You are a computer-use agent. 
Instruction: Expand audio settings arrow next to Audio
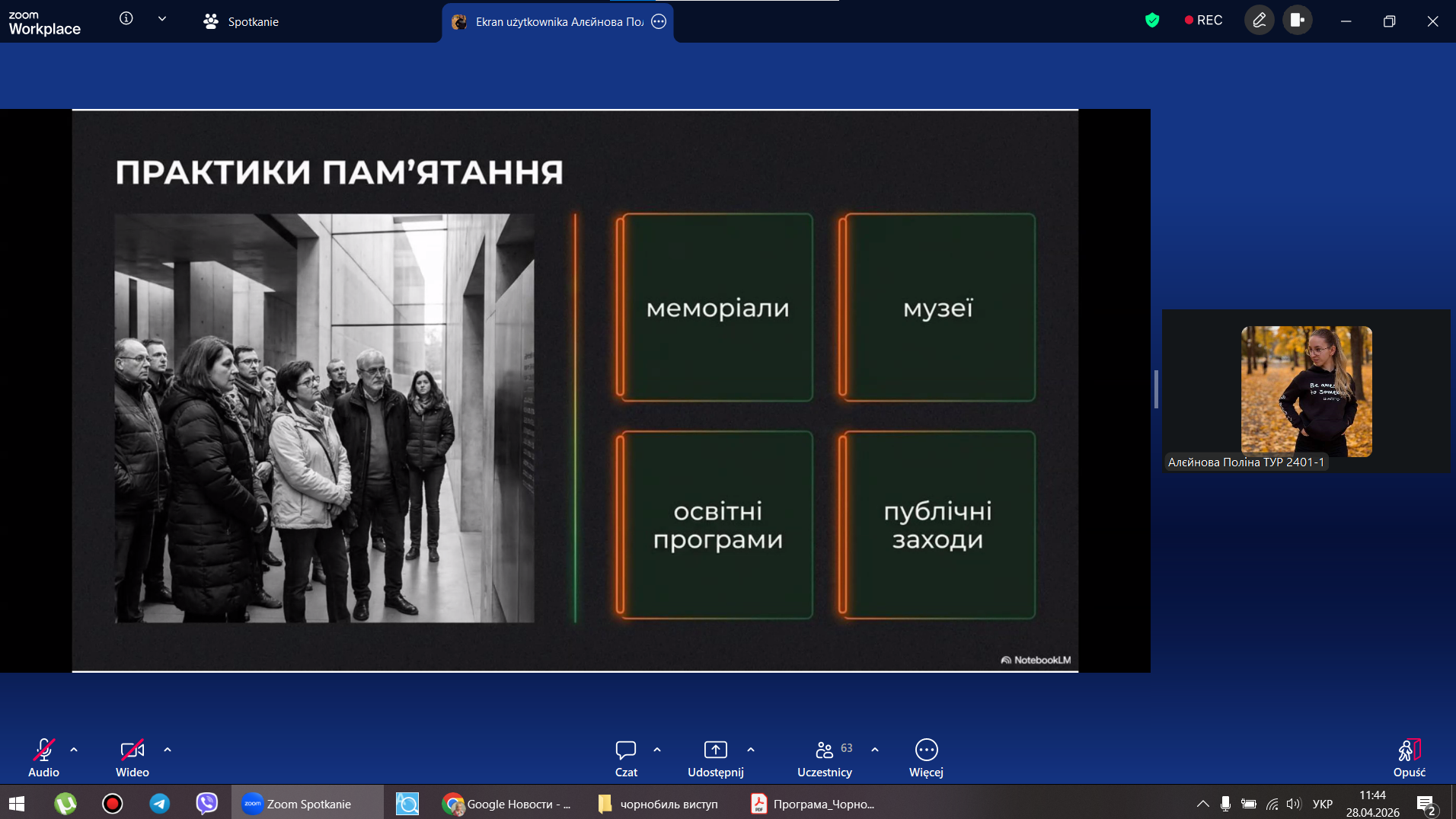tap(74, 750)
